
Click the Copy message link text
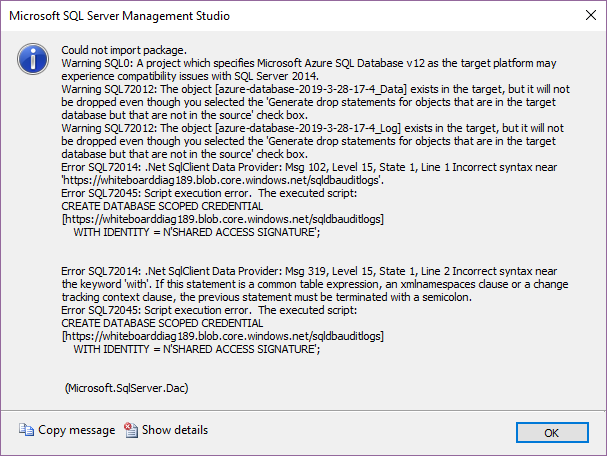76,430
